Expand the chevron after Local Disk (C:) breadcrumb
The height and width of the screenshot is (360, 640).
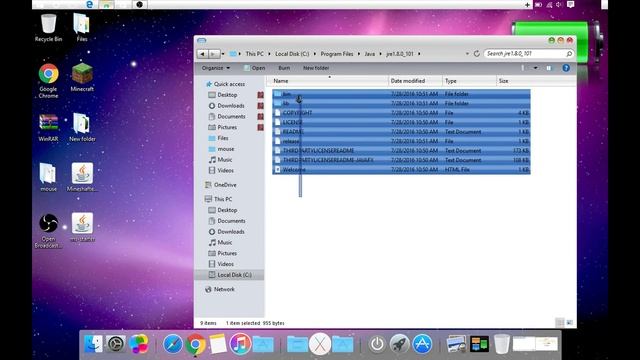click(314, 54)
